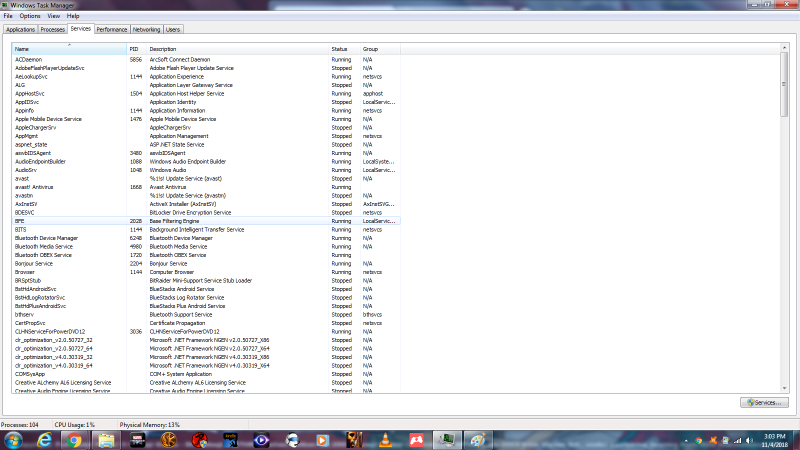Screen dimensions: 800x450
Task: Open the View menu
Action: 54,16
